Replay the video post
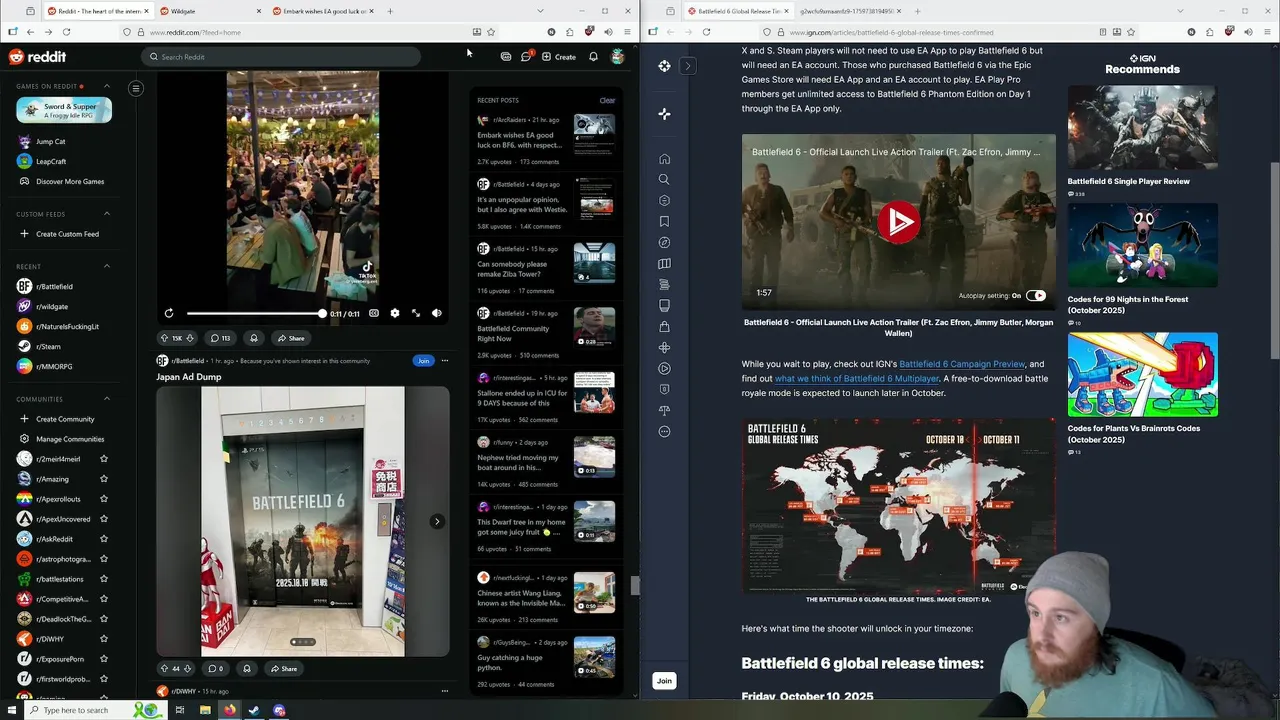Screen dimensions: 1280x720 [x=169, y=313]
